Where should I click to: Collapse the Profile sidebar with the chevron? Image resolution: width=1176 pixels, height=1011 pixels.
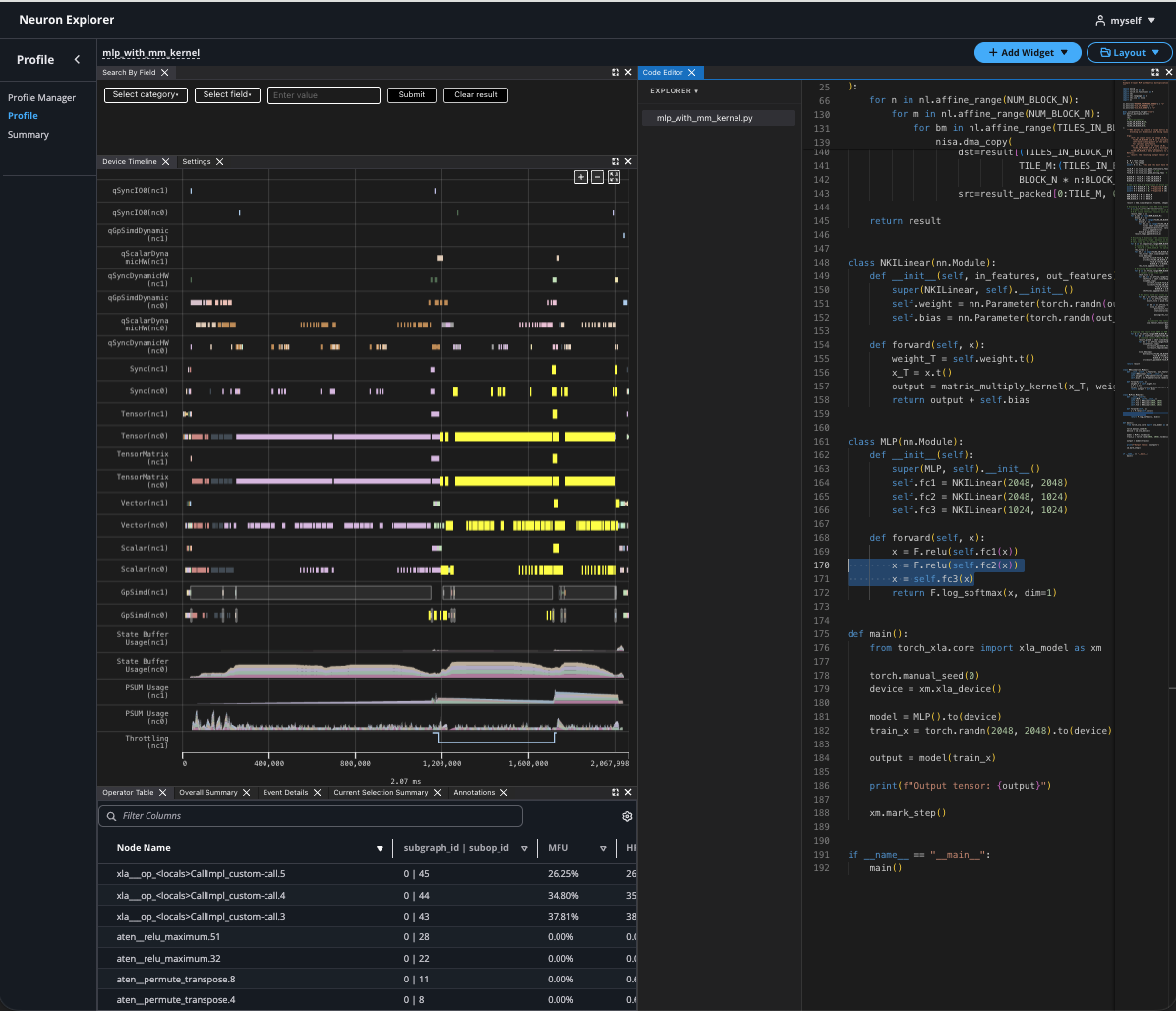78,60
